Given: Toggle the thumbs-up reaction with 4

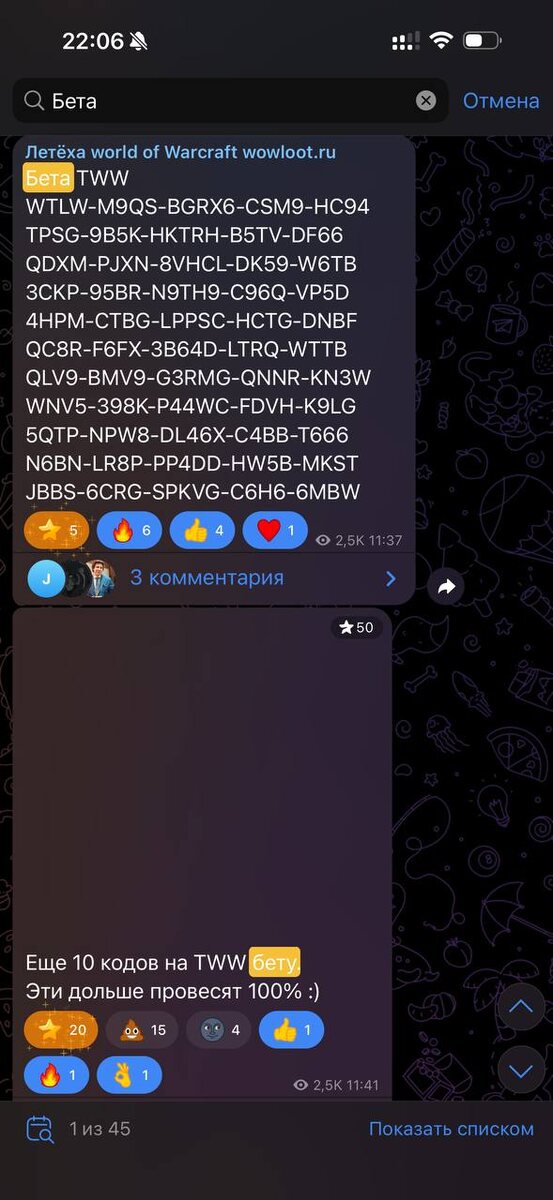Looking at the screenshot, I should coord(203,530).
